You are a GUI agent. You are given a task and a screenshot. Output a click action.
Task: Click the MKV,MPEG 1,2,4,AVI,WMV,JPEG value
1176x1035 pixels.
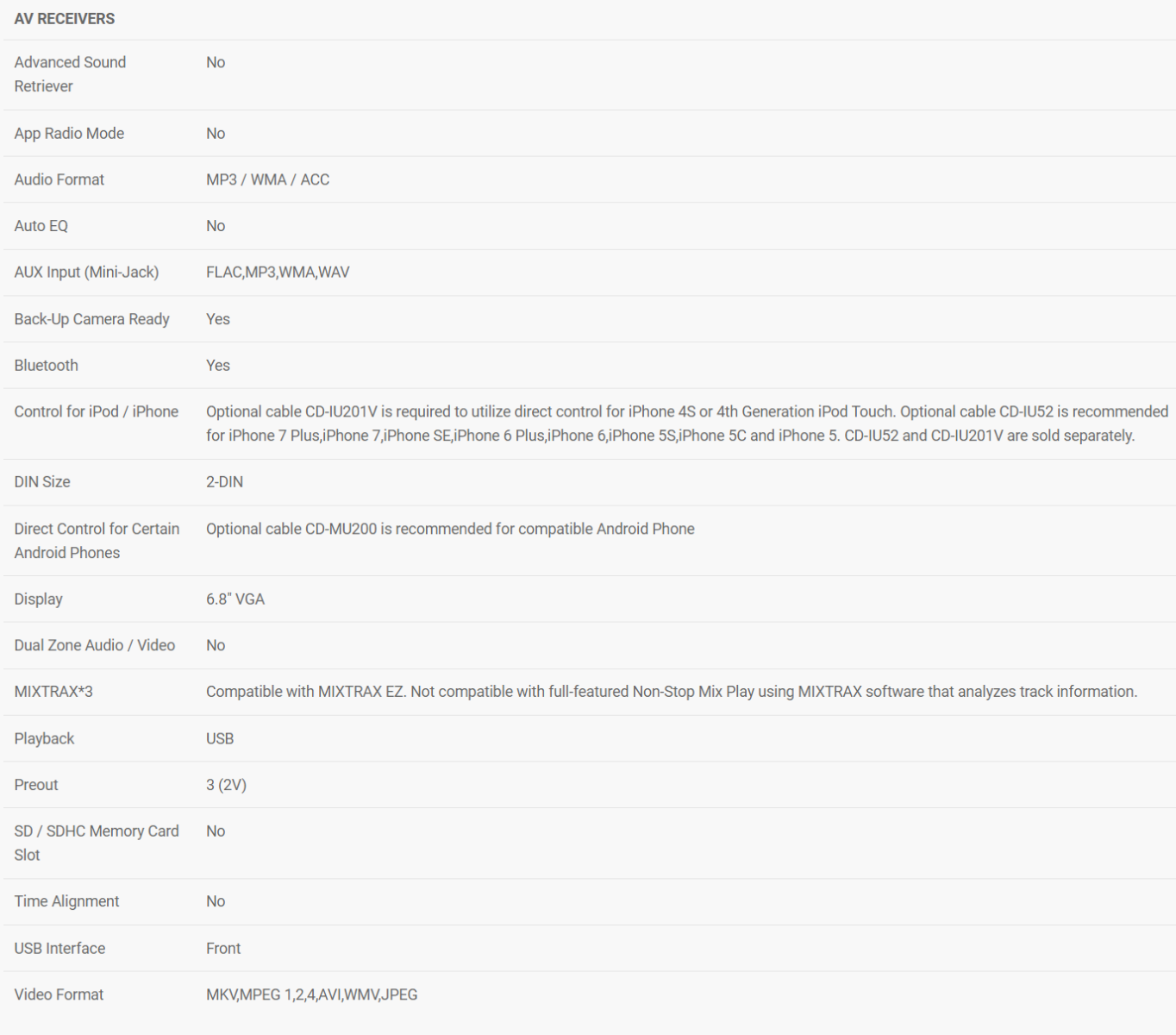pos(311,994)
